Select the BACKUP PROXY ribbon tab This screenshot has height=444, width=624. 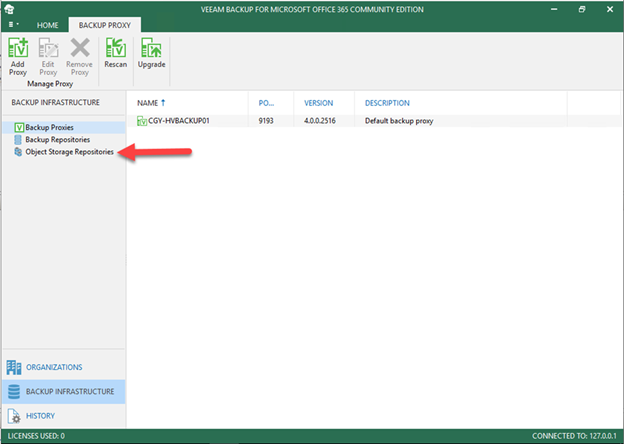pyautogui.click(x=105, y=25)
